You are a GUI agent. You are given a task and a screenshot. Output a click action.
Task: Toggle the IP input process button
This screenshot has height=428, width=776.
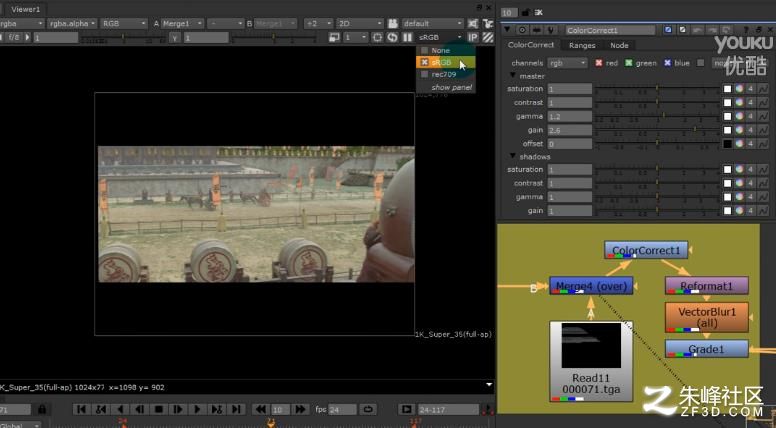click(473, 37)
